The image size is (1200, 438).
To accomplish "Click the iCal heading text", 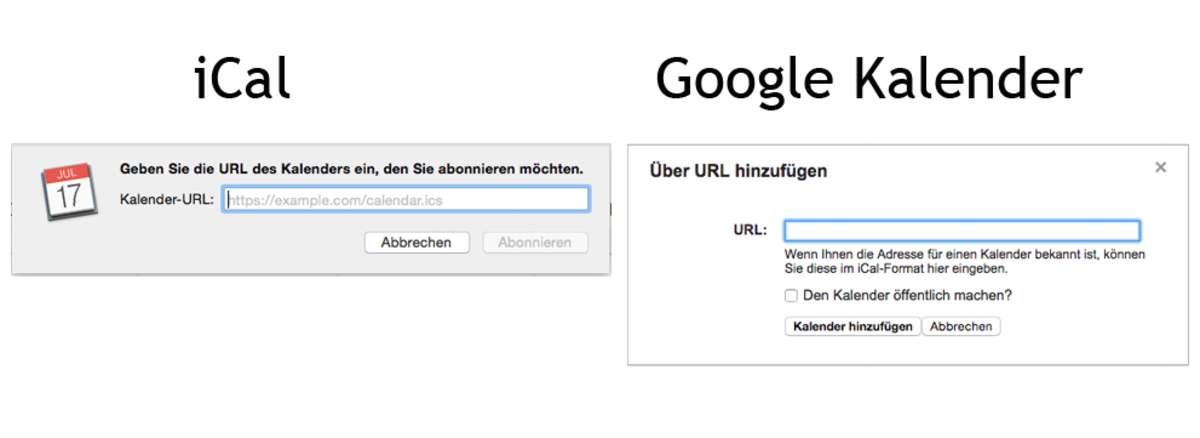I will (x=242, y=79).
